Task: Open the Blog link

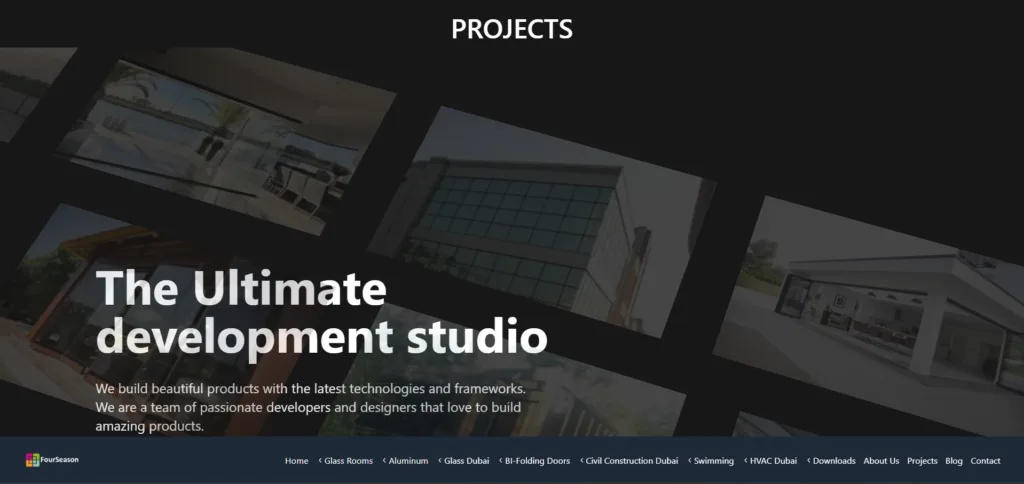Action: [x=953, y=460]
